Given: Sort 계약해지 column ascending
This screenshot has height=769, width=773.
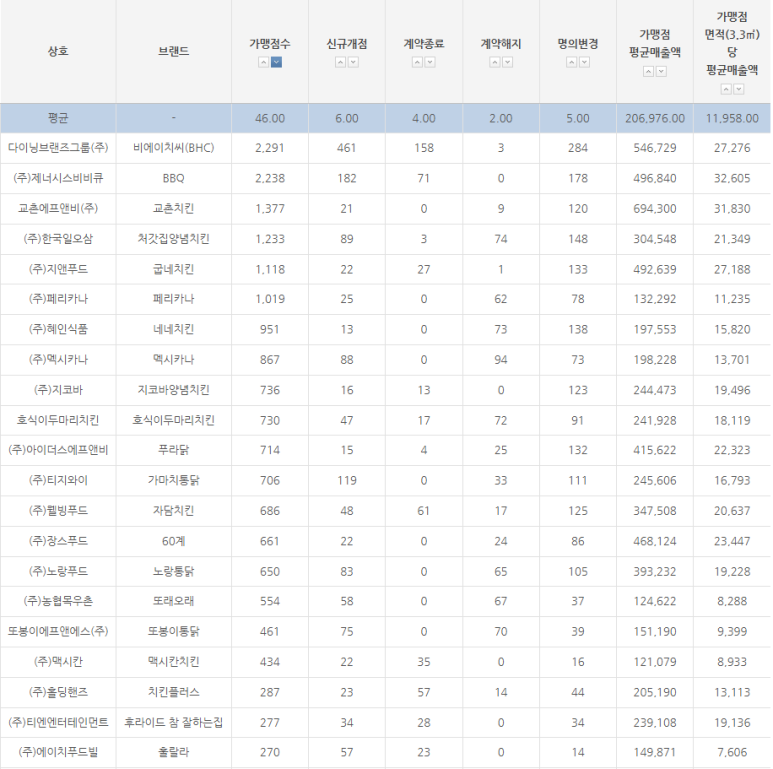Looking at the screenshot, I should 494,62.
